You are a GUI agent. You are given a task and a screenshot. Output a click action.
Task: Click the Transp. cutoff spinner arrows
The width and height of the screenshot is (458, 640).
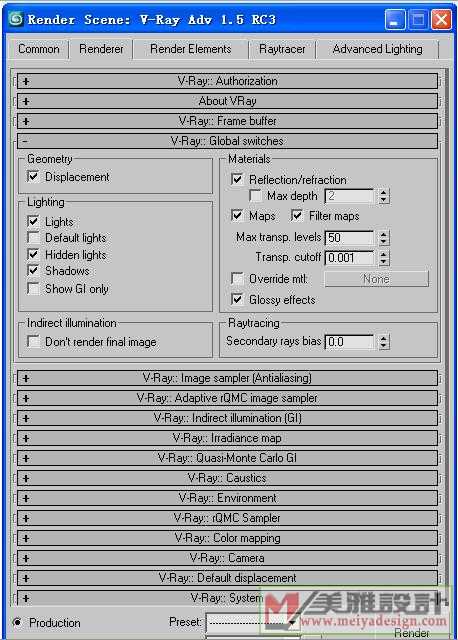click(x=383, y=258)
